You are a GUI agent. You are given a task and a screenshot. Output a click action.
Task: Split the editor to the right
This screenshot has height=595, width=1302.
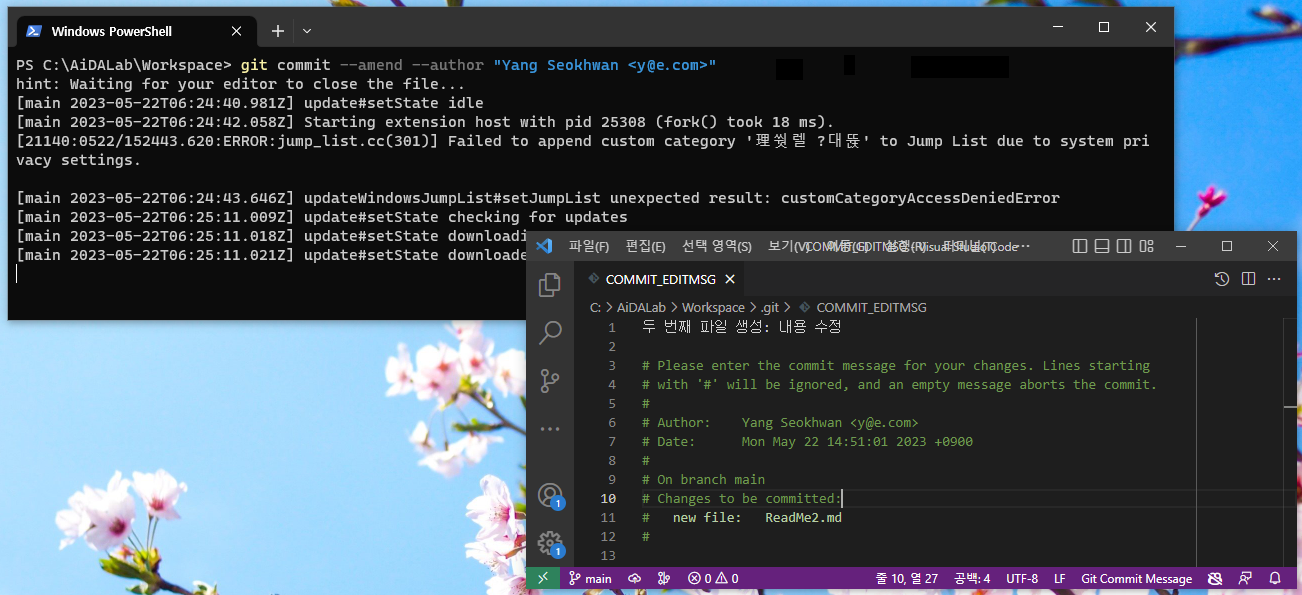point(1248,279)
